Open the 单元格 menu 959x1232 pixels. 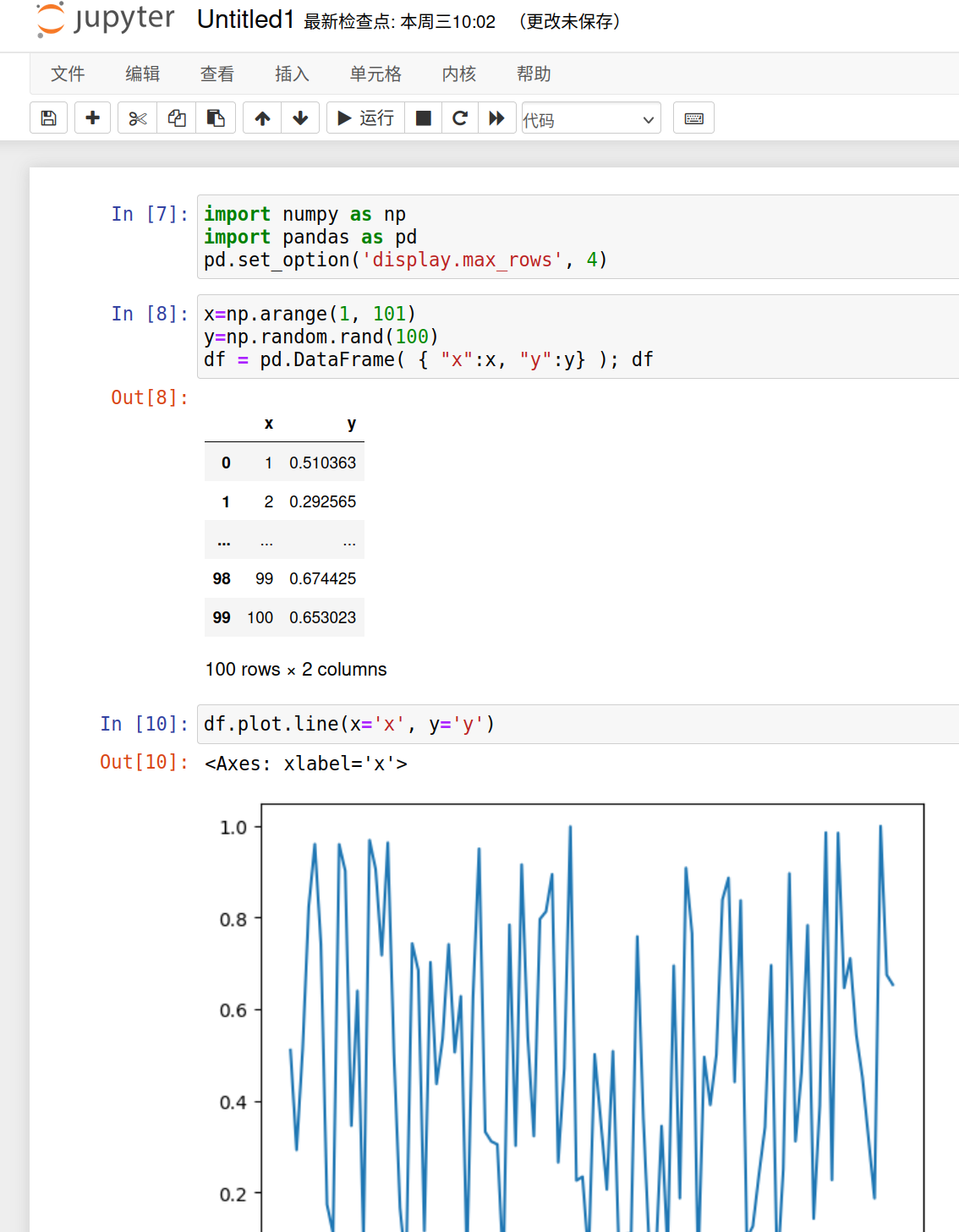click(x=375, y=74)
